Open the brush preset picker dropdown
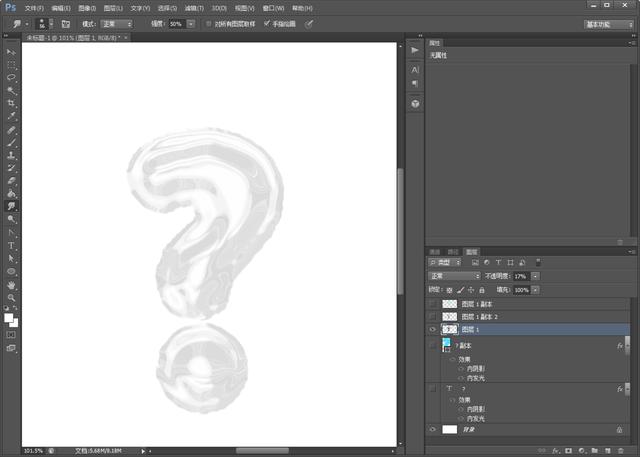Viewport: 640px width, 457px height. [51, 24]
